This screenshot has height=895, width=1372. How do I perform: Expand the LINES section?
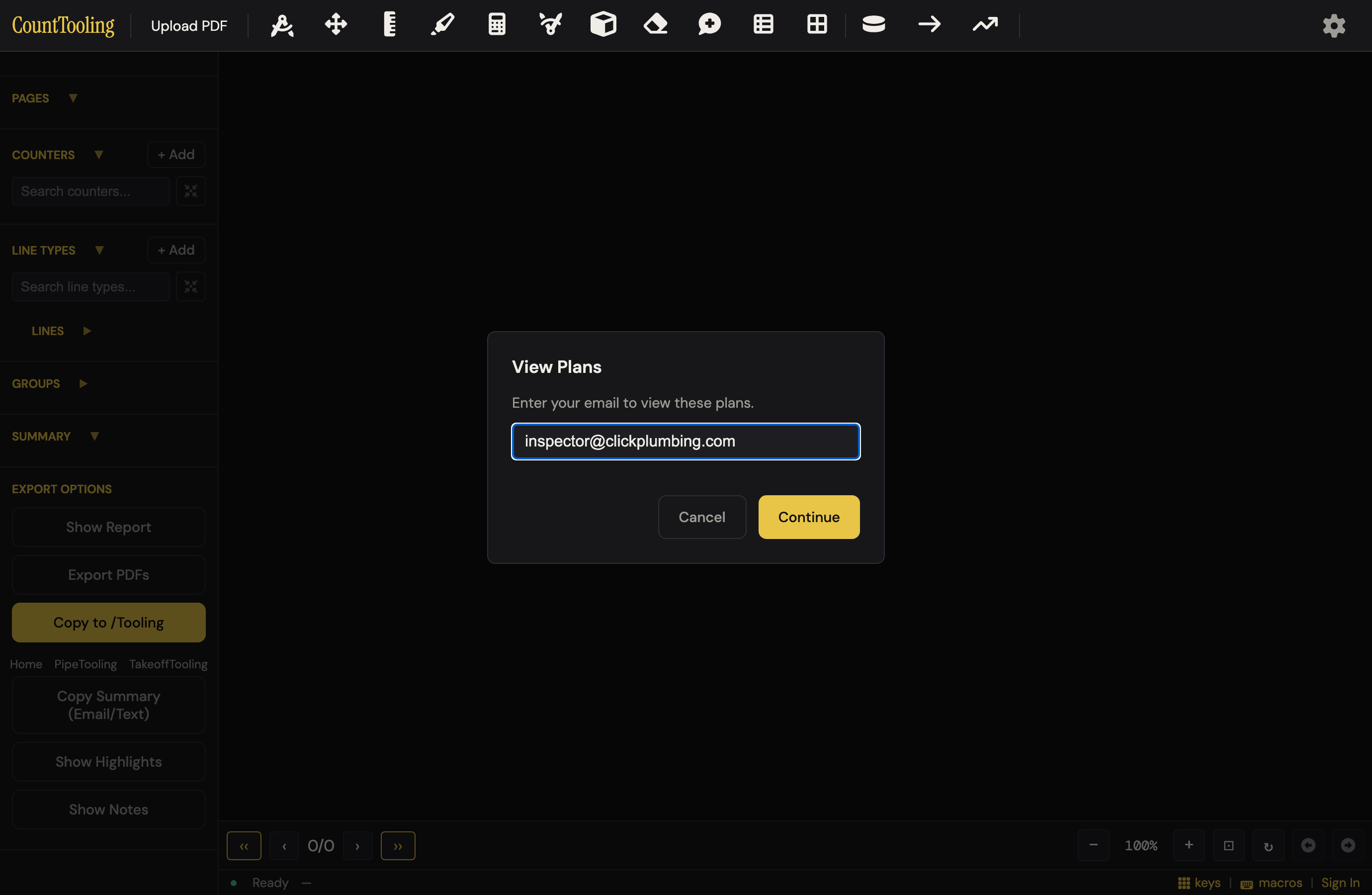87,331
